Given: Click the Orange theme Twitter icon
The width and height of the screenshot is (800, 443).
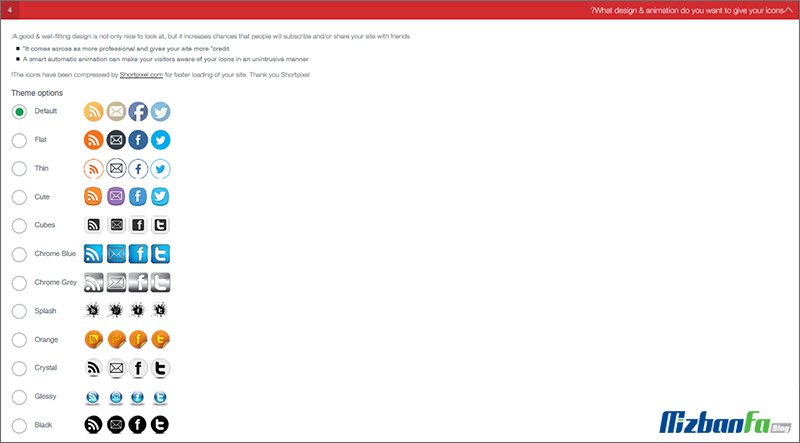Looking at the screenshot, I should pyautogui.click(x=161, y=339).
